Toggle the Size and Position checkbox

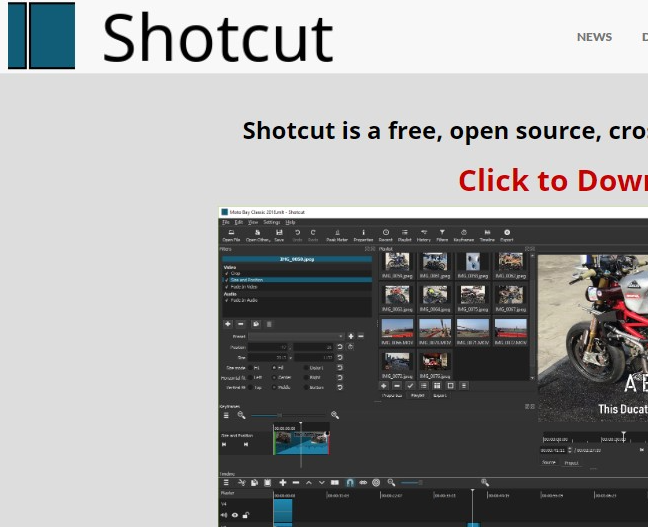(226, 280)
